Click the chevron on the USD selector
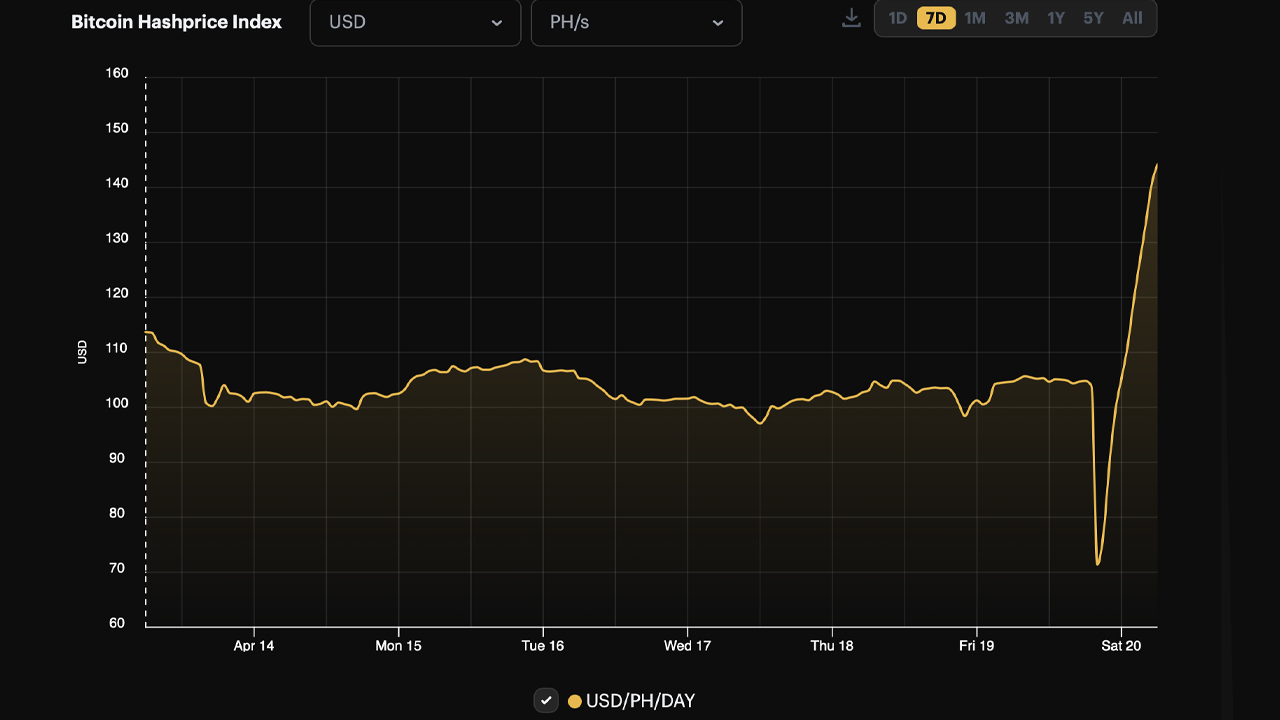The height and width of the screenshot is (720, 1280). [x=496, y=22]
